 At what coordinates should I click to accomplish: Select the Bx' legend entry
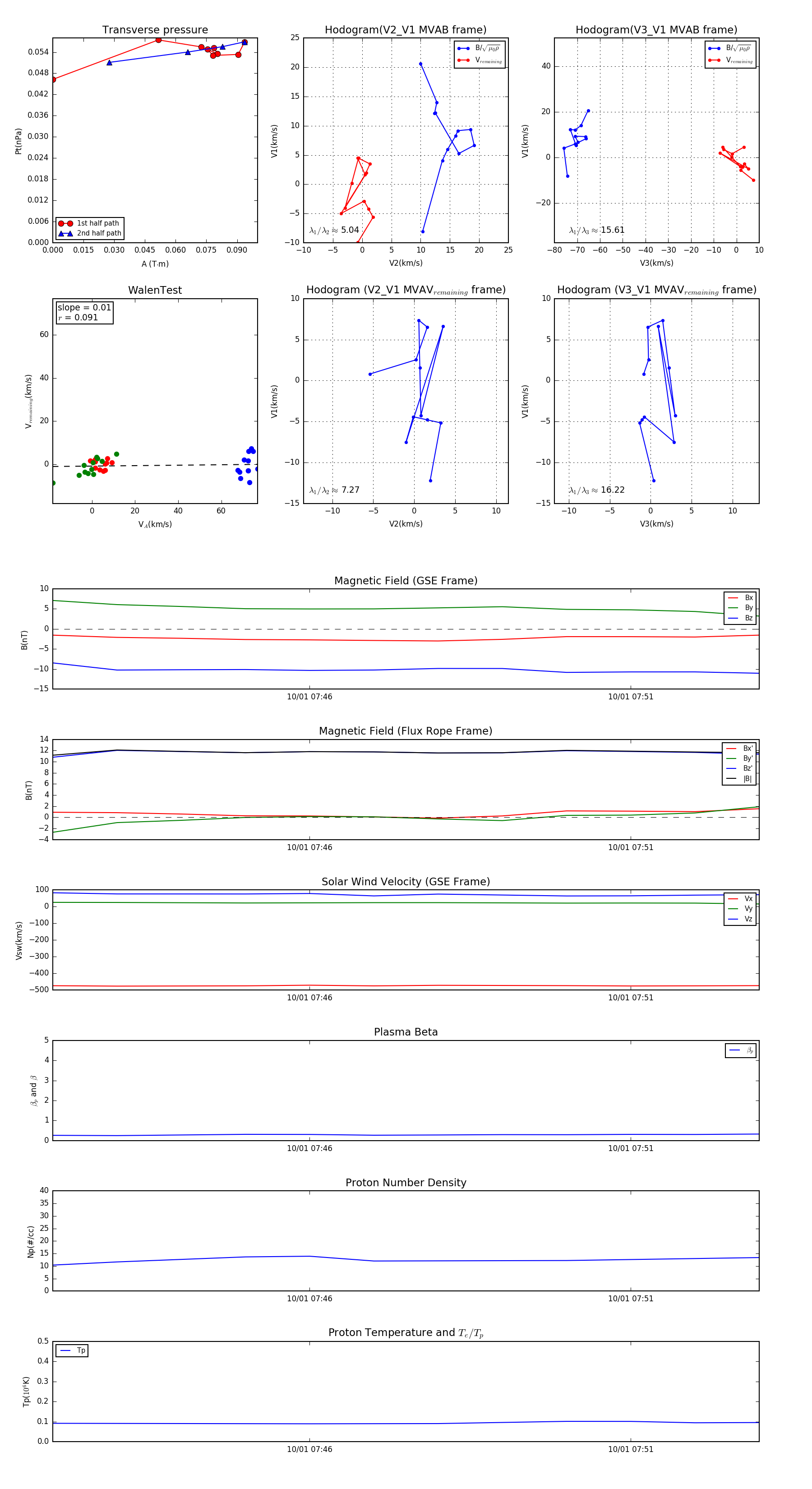click(x=739, y=749)
